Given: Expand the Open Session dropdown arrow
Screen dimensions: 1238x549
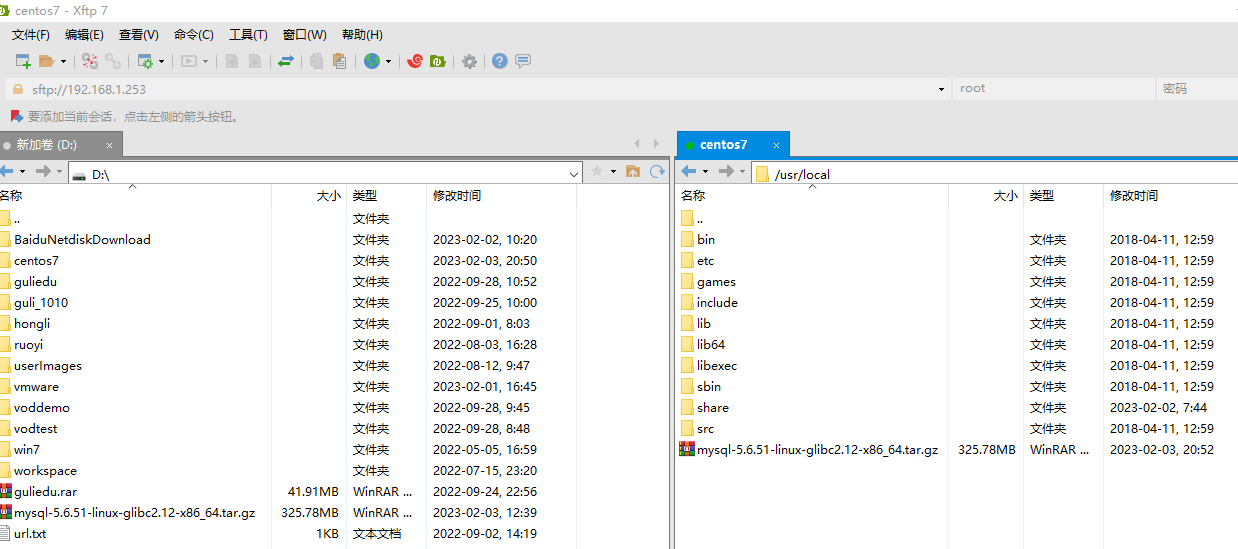Looking at the screenshot, I should (63, 61).
